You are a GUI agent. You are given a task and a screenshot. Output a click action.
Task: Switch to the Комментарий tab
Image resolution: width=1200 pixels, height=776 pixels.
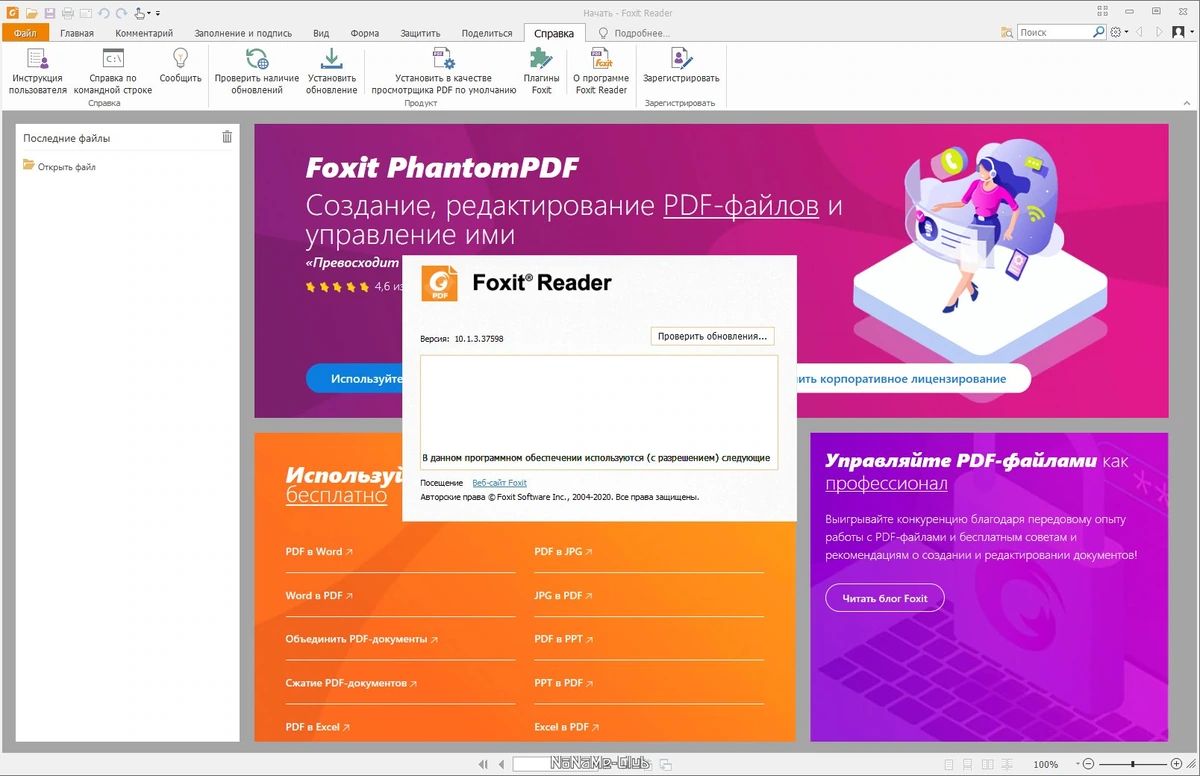point(144,33)
